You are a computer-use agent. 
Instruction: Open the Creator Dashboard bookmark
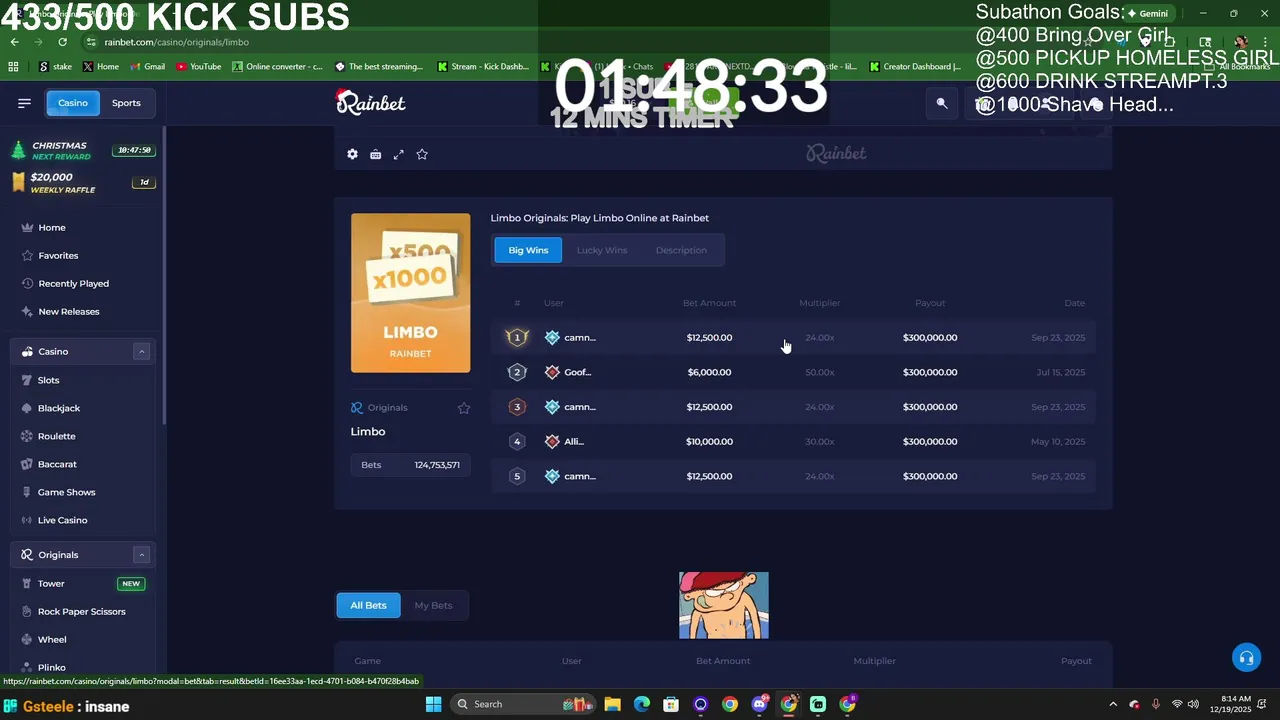tap(915, 67)
